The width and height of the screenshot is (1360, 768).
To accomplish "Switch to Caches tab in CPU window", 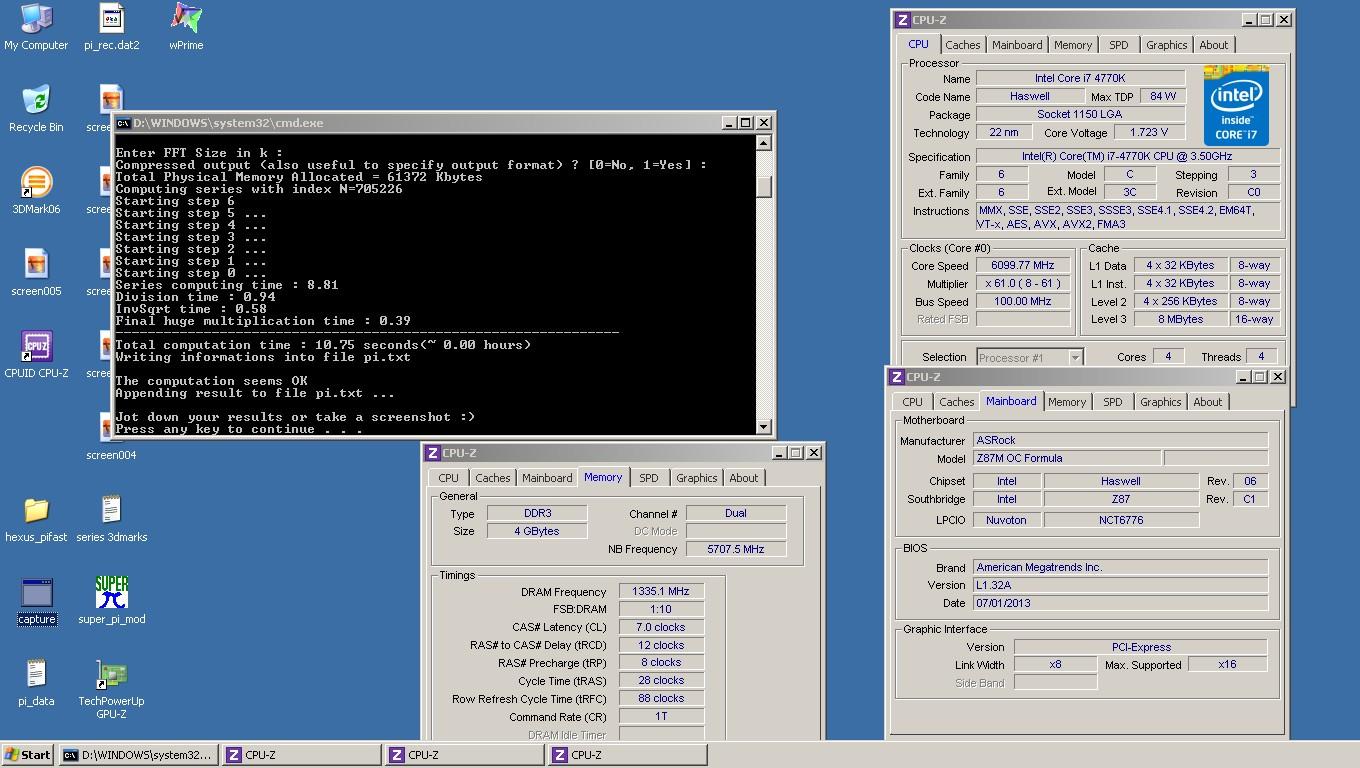I will click(962, 45).
